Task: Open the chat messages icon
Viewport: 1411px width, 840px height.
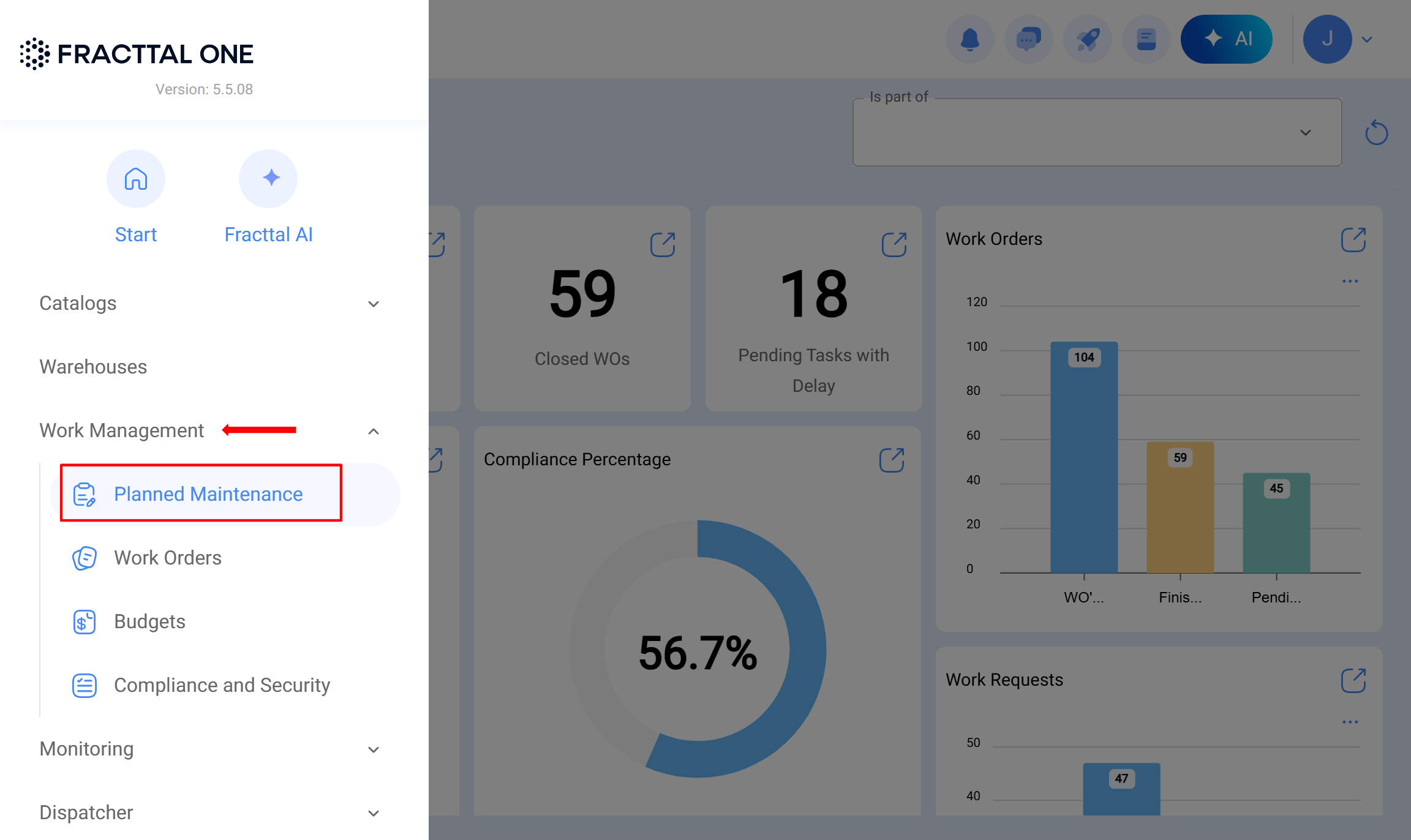Action: click(1029, 39)
